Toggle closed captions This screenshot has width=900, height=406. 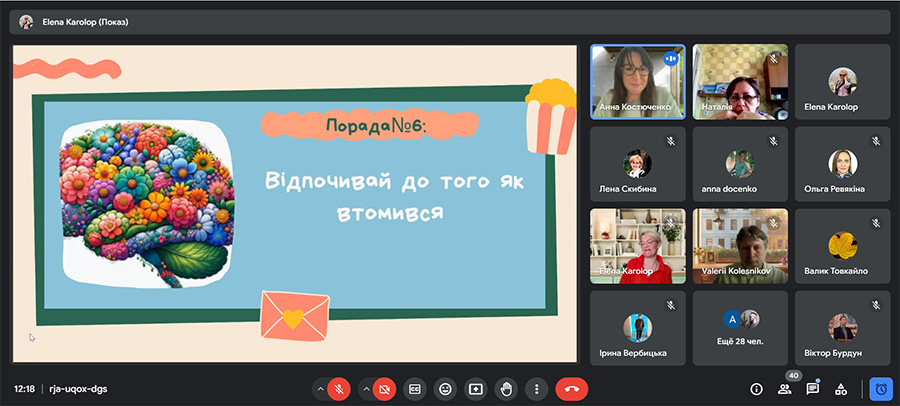[415, 388]
